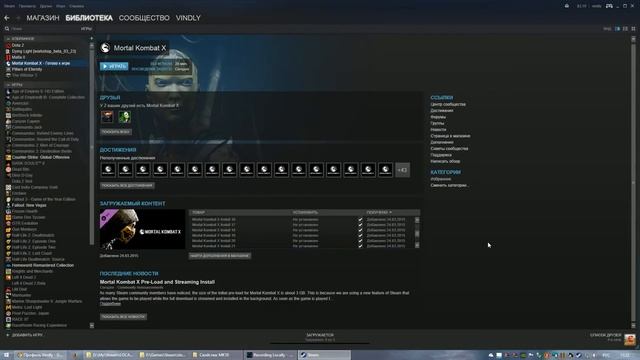Open the Pre-Load and Streaming Install news headline
Viewport: 640px width, 360px height.
[157, 282]
